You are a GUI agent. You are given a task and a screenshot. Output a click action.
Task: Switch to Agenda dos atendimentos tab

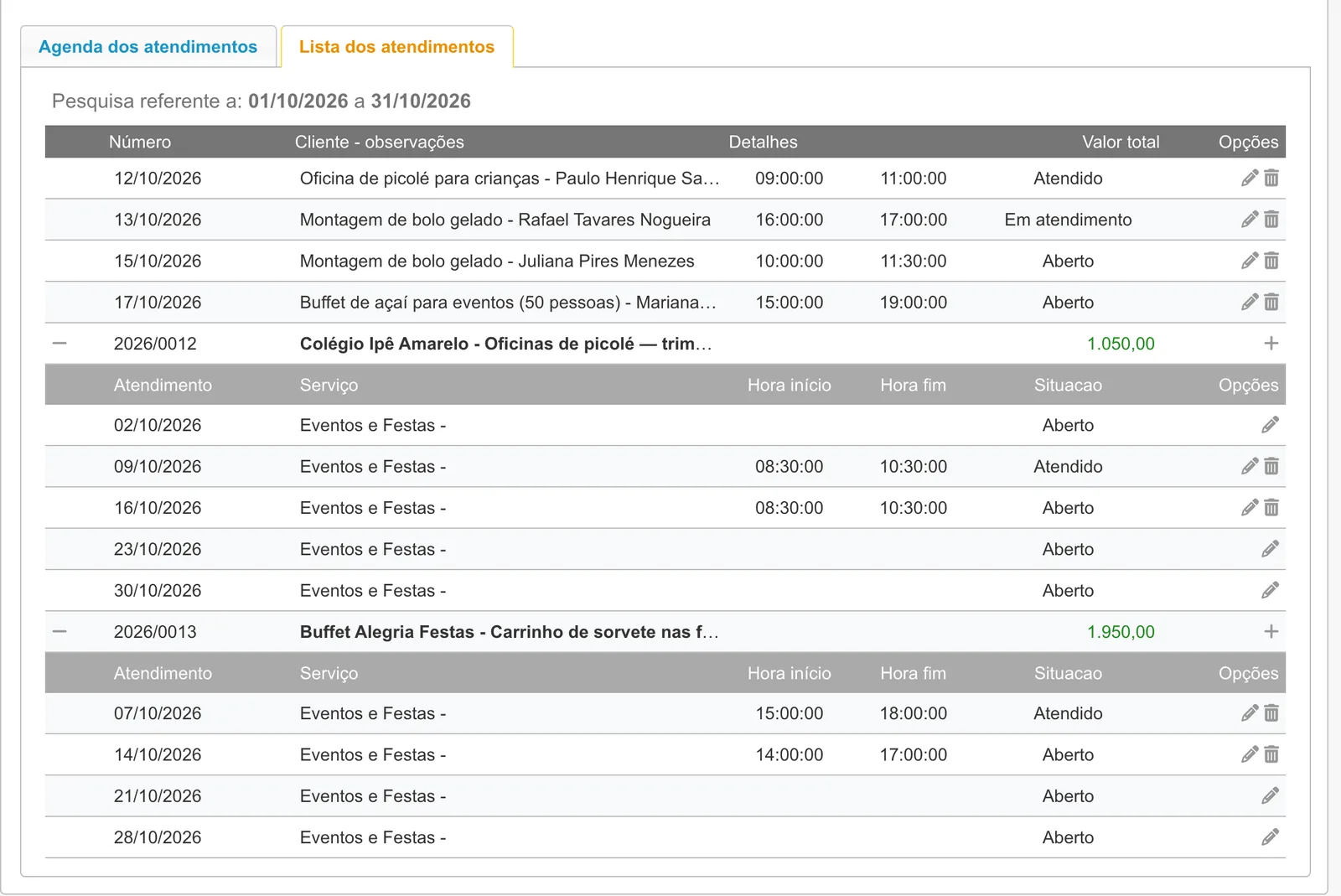coord(148,47)
